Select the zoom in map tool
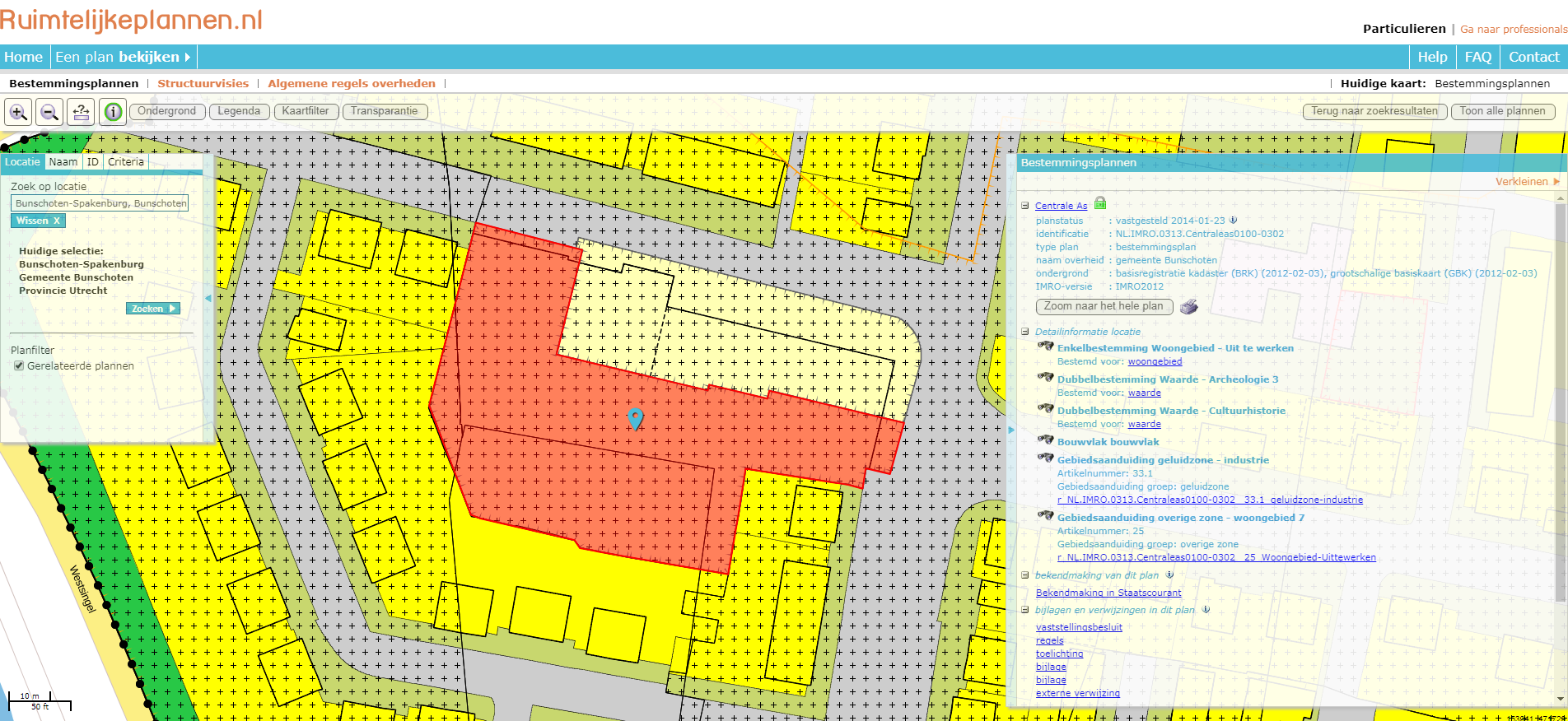The image size is (1568, 721). [x=18, y=112]
